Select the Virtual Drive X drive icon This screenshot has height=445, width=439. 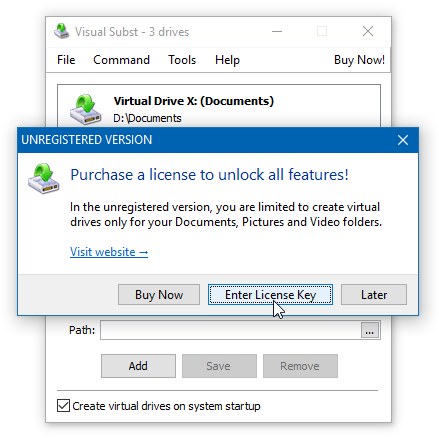click(86, 109)
